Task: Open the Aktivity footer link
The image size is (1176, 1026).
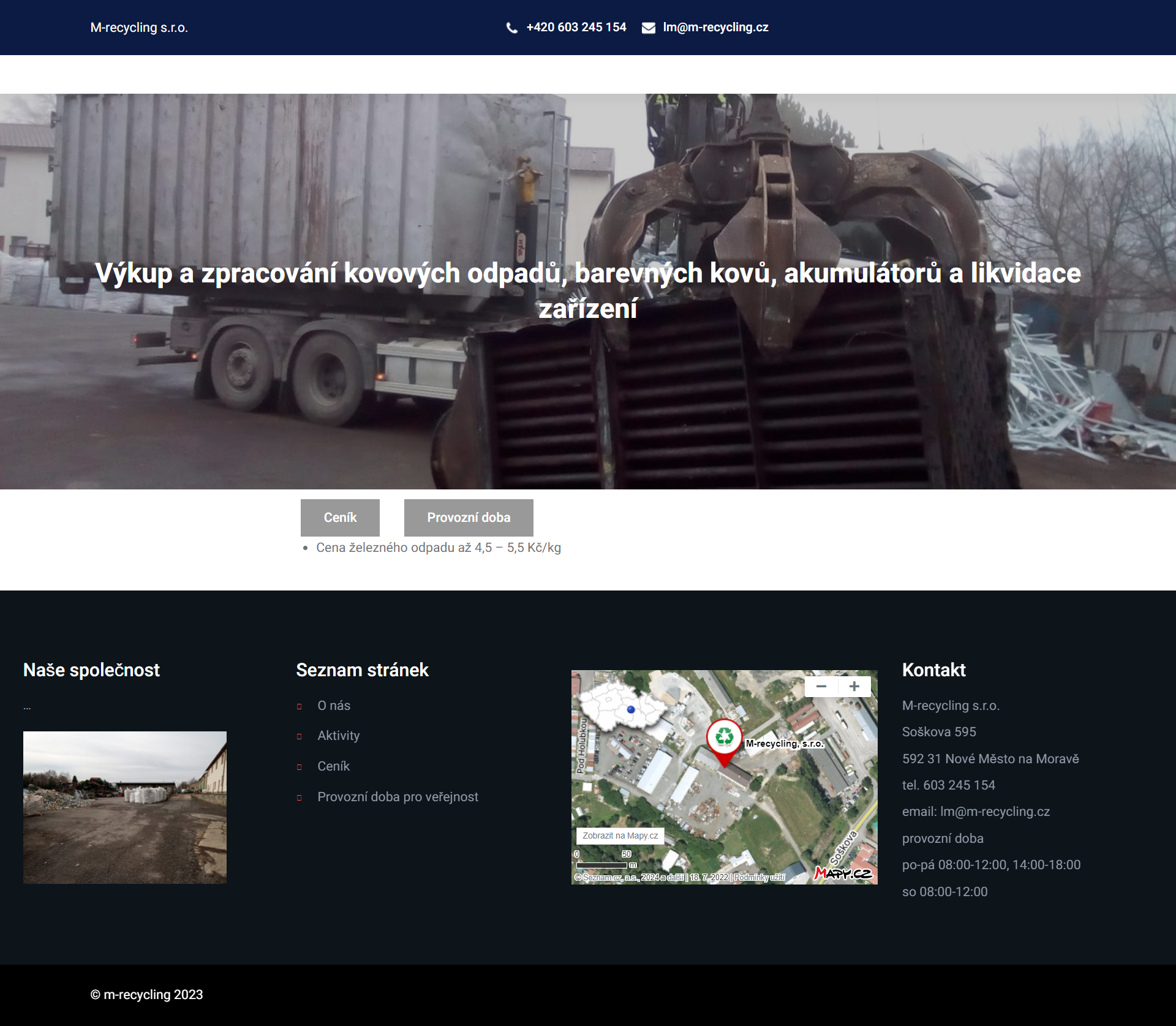Action: tap(338, 736)
